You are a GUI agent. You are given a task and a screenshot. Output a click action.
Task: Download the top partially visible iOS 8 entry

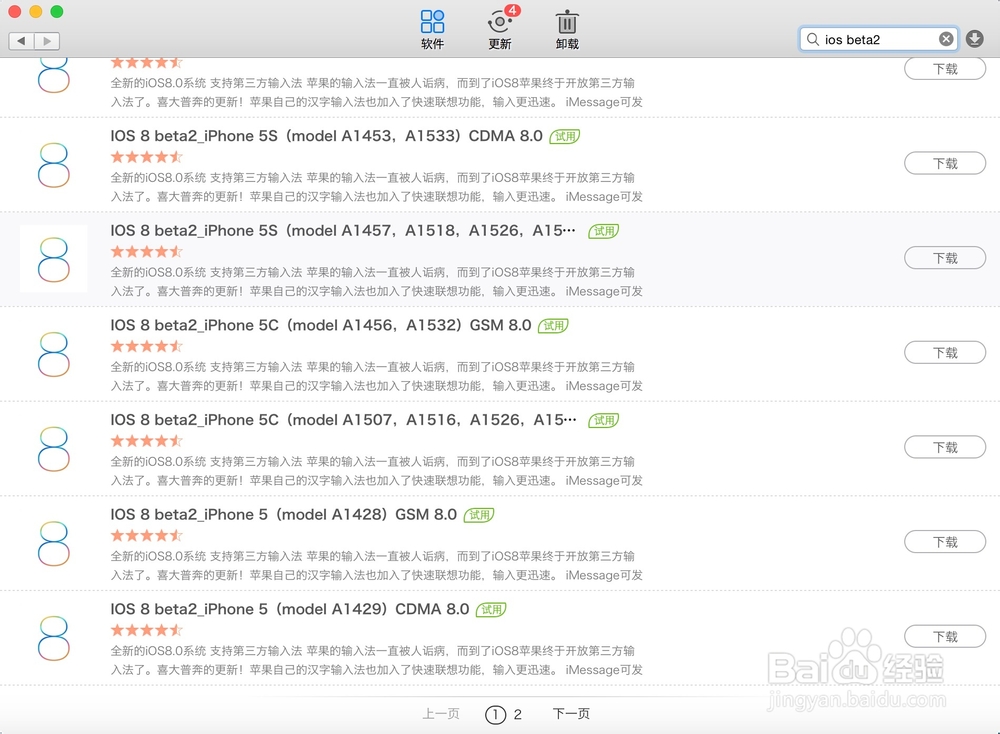click(945, 69)
